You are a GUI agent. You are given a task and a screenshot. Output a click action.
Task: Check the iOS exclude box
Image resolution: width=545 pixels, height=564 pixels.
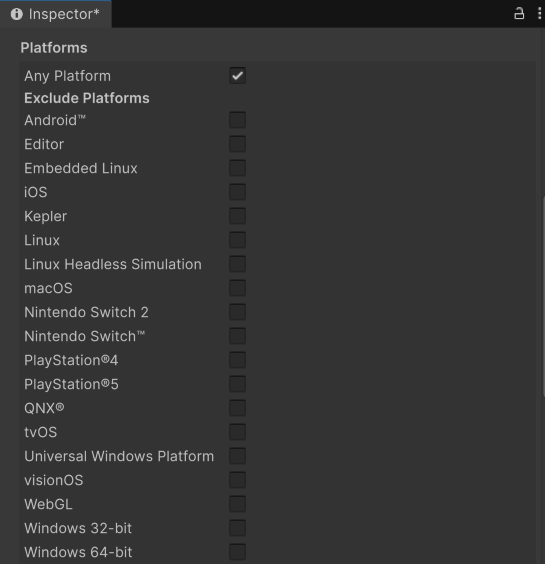pyautogui.click(x=237, y=192)
